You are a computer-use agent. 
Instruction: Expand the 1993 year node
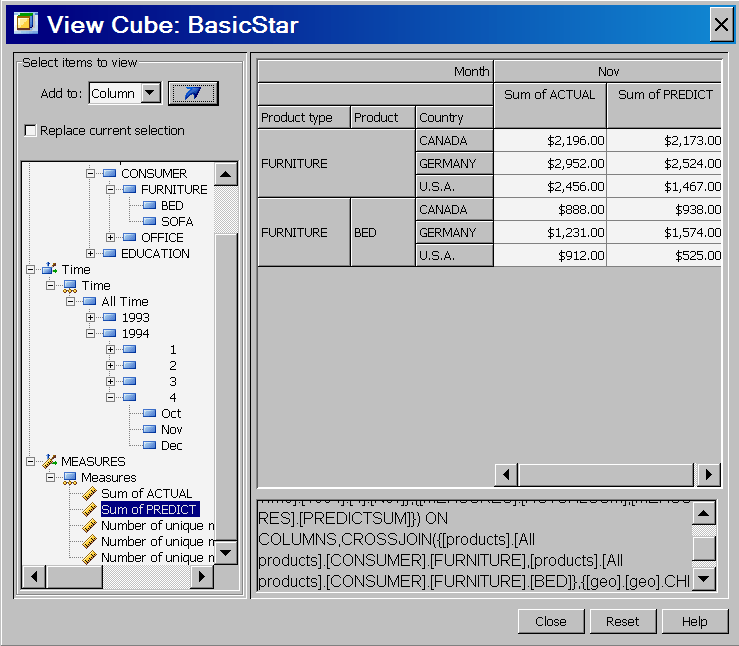(91, 317)
